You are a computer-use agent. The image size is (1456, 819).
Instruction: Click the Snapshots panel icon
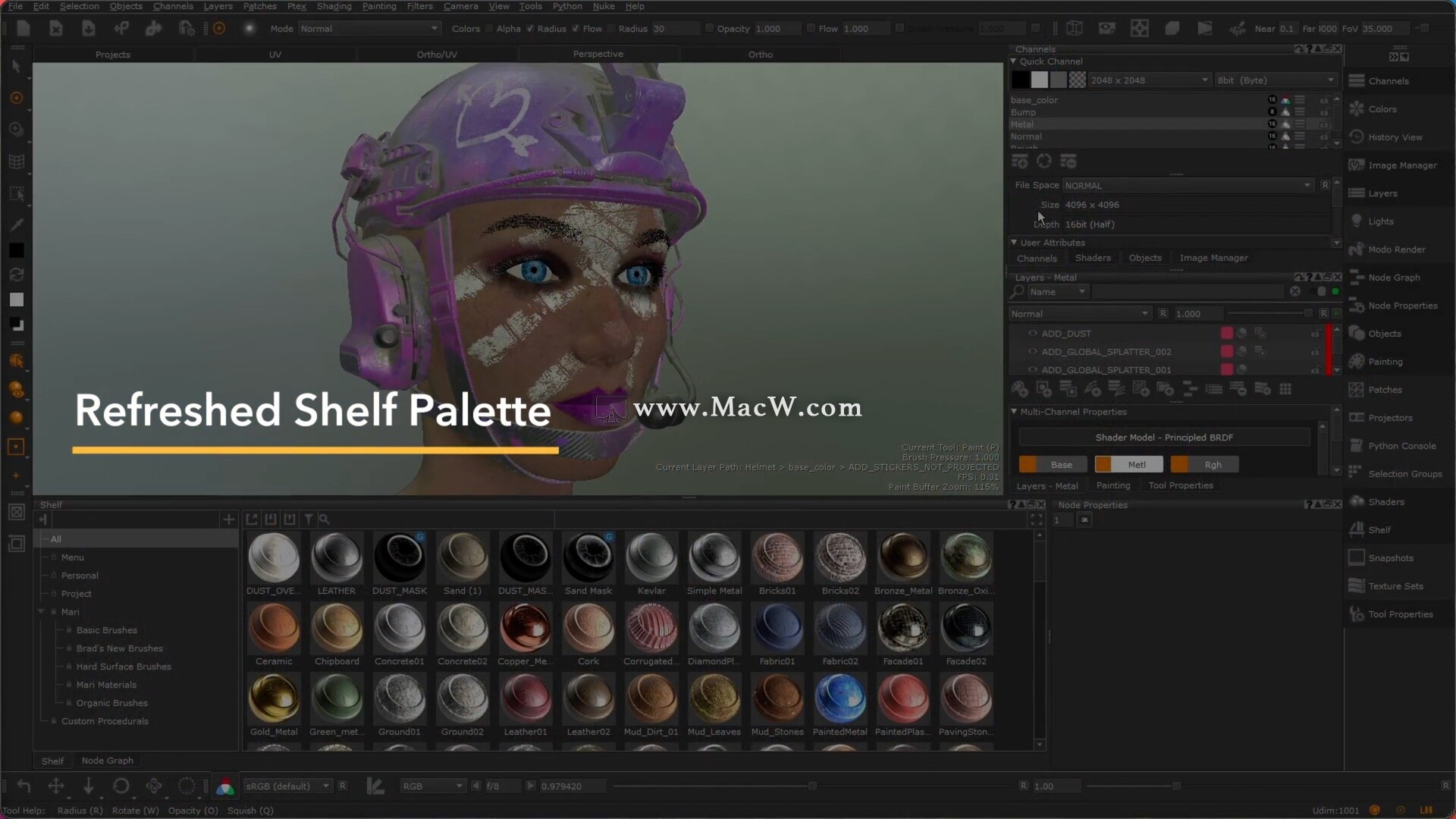[x=1356, y=557]
